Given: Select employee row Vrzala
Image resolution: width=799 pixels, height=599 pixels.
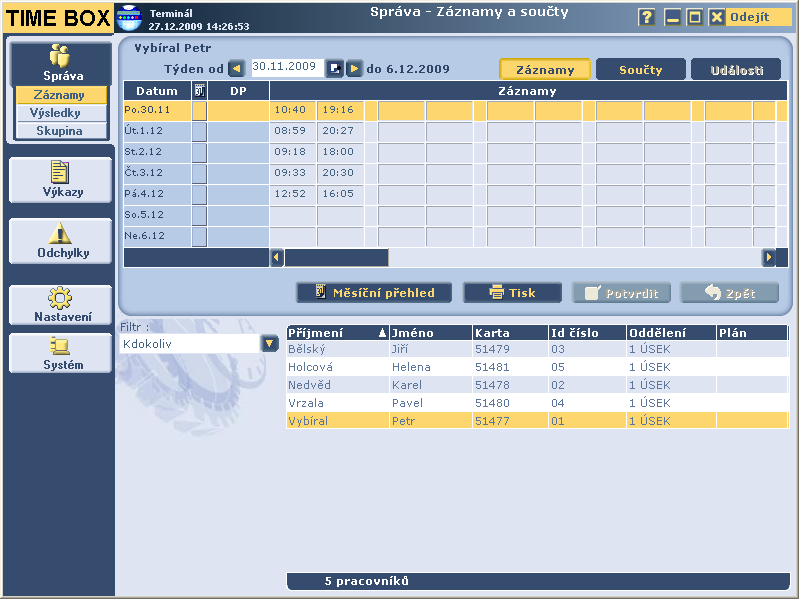Looking at the screenshot, I should (538, 403).
